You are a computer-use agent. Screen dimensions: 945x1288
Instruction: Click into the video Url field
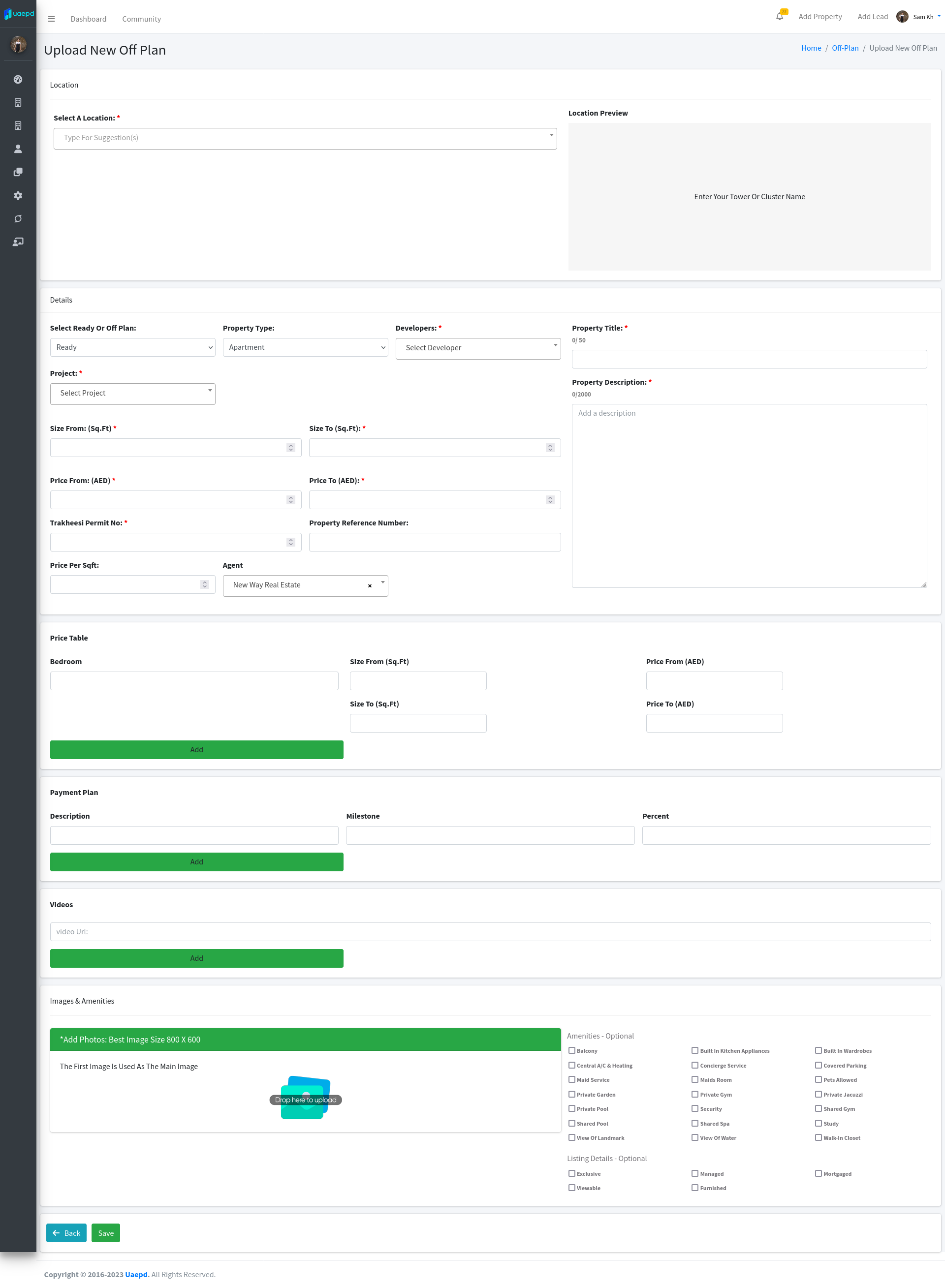(490, 931)
